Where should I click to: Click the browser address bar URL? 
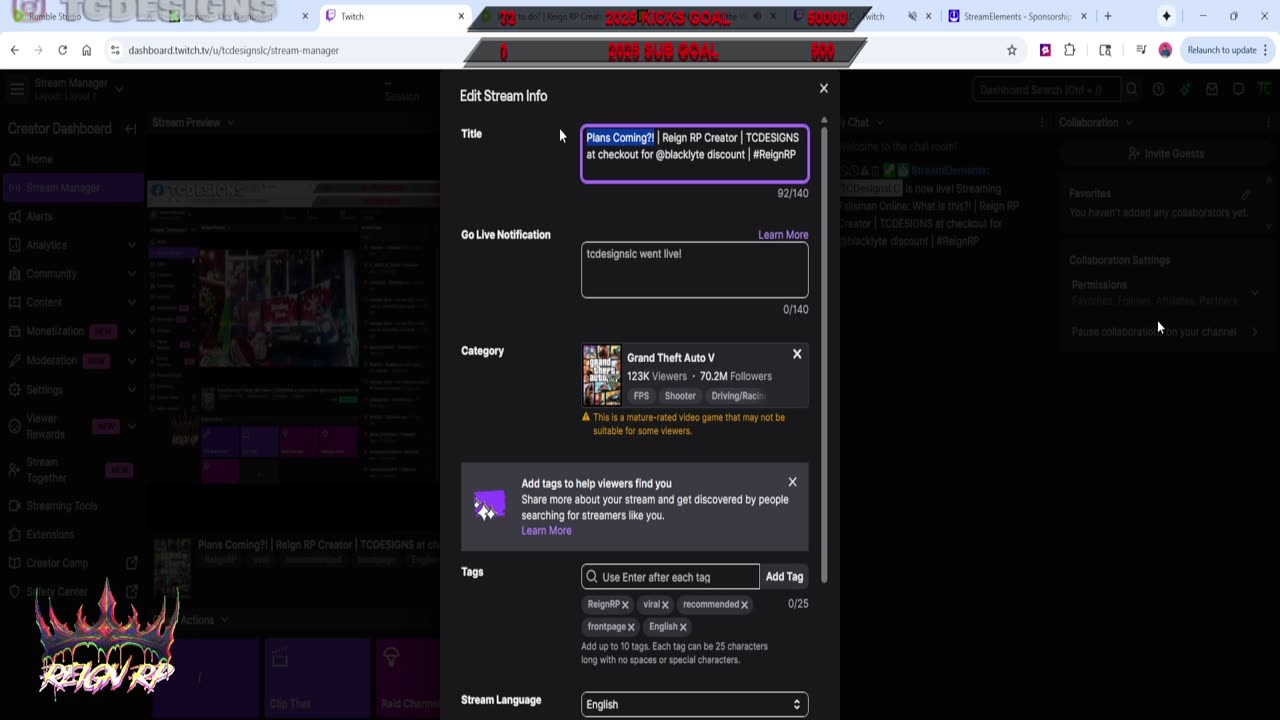(234, 50)
